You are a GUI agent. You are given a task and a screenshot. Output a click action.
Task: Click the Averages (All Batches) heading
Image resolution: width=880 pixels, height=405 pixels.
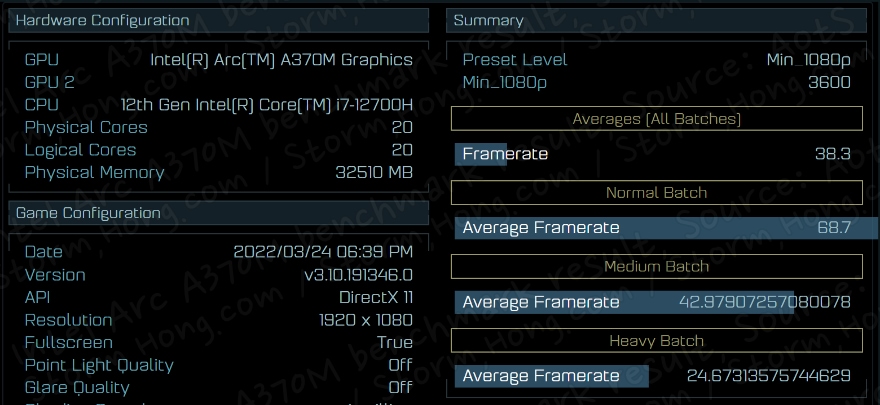[657, 119]
